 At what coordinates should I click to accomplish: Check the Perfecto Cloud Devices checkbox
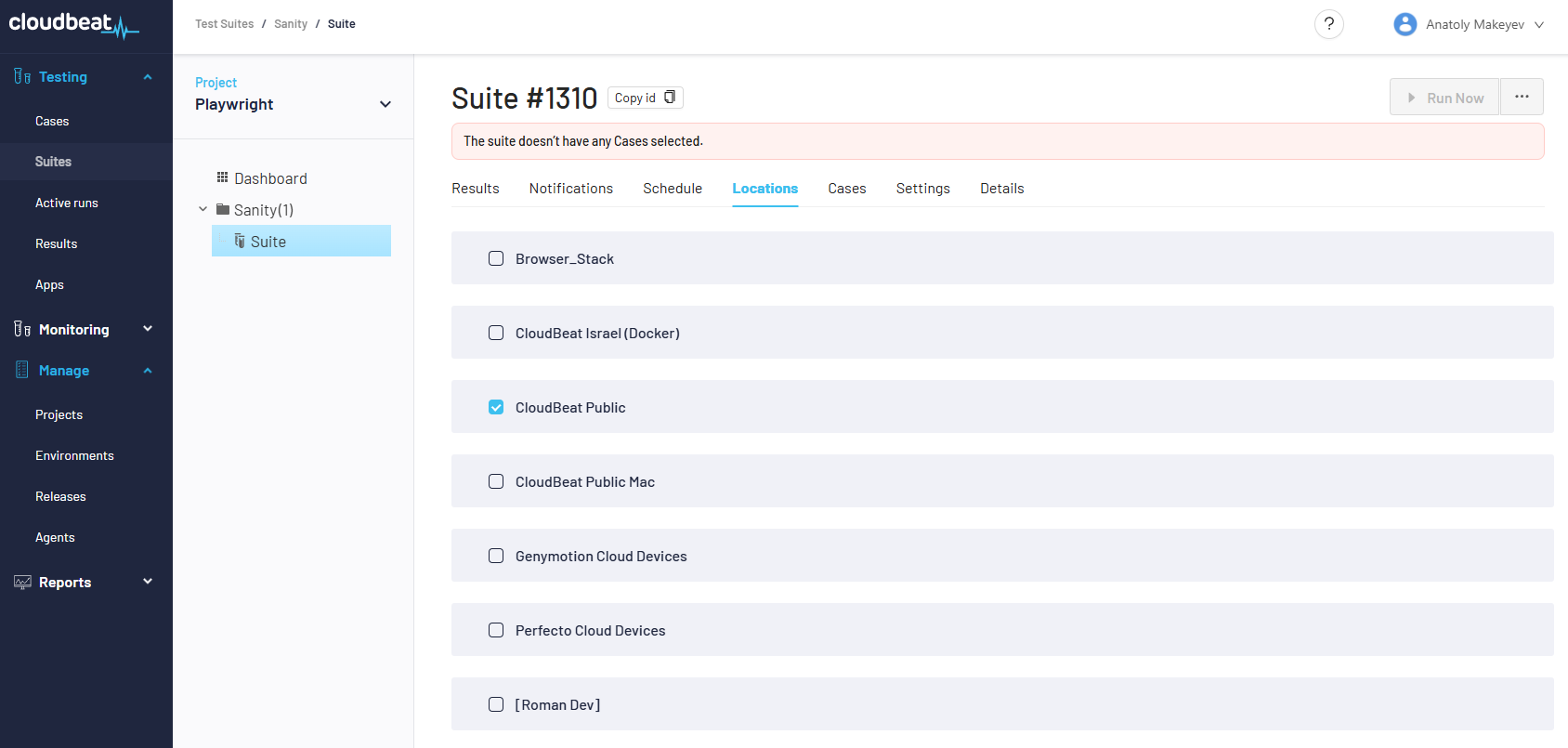[x=496, y=630]
